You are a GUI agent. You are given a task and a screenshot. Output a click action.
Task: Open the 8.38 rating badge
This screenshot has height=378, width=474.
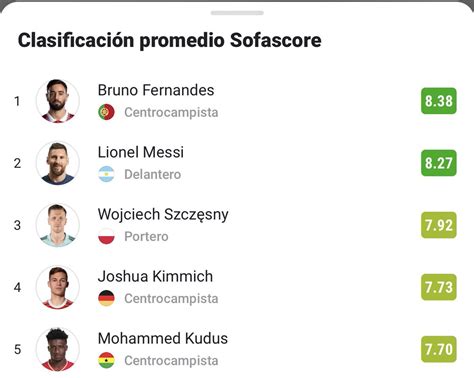[439, 101]
